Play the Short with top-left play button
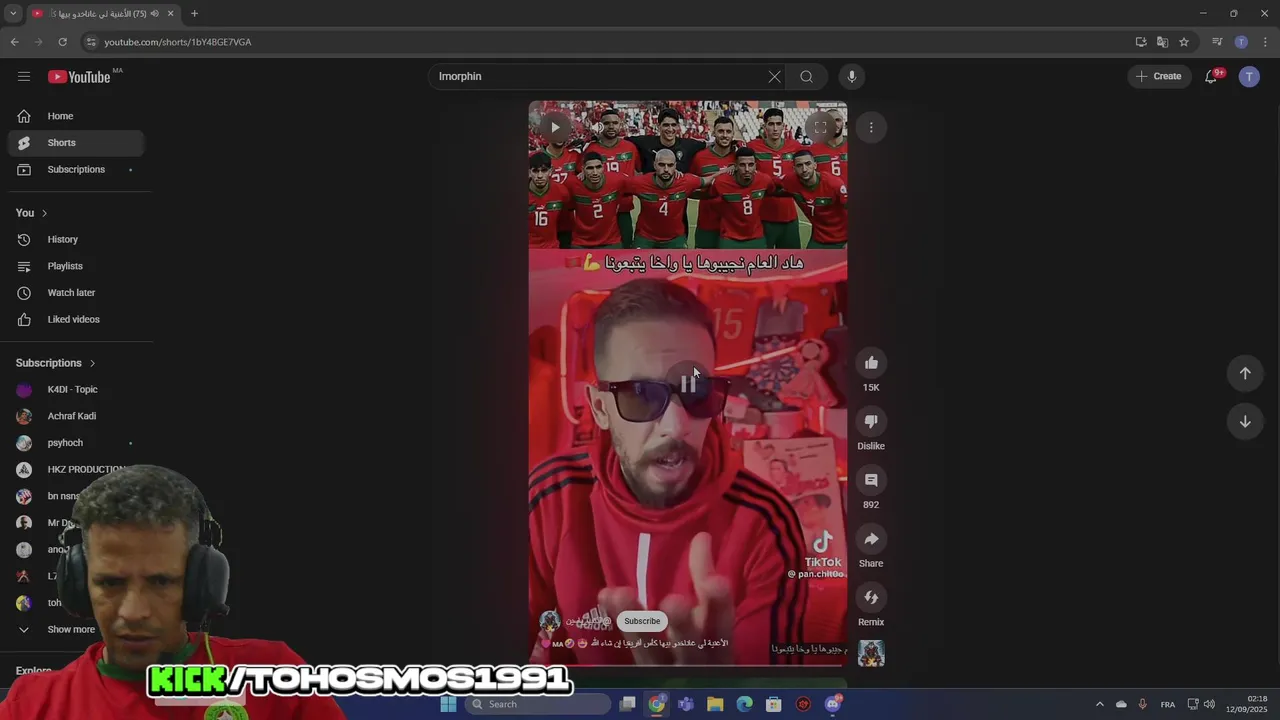 555,127
